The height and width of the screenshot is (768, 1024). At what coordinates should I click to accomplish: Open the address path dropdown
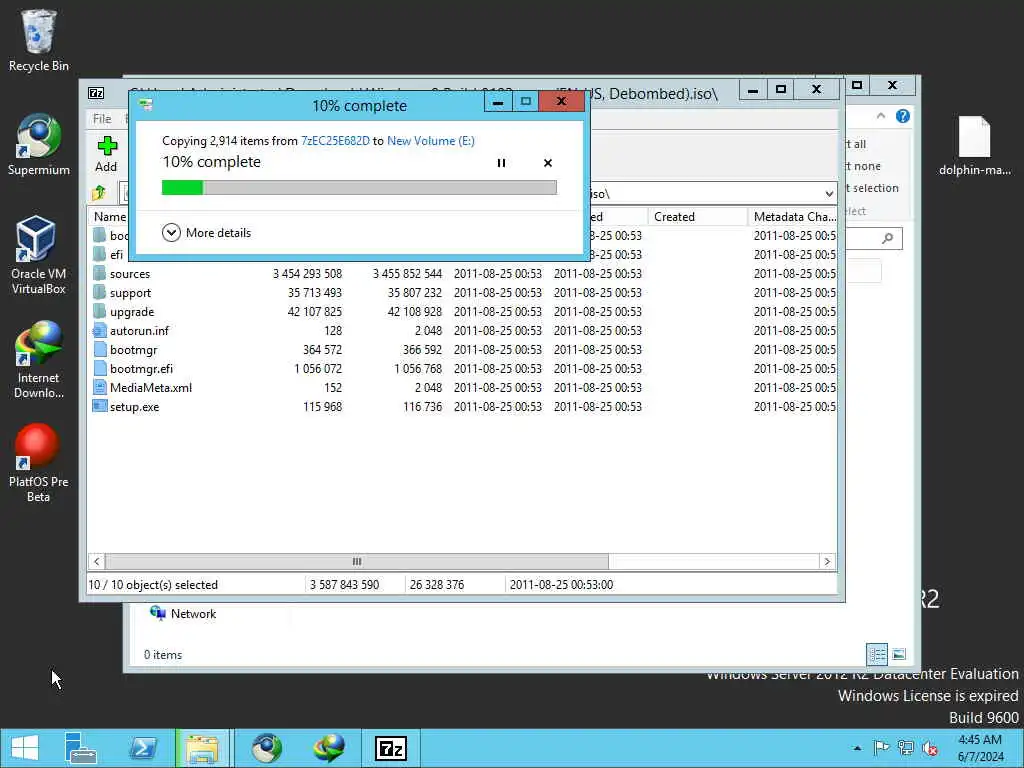point(829,194)
